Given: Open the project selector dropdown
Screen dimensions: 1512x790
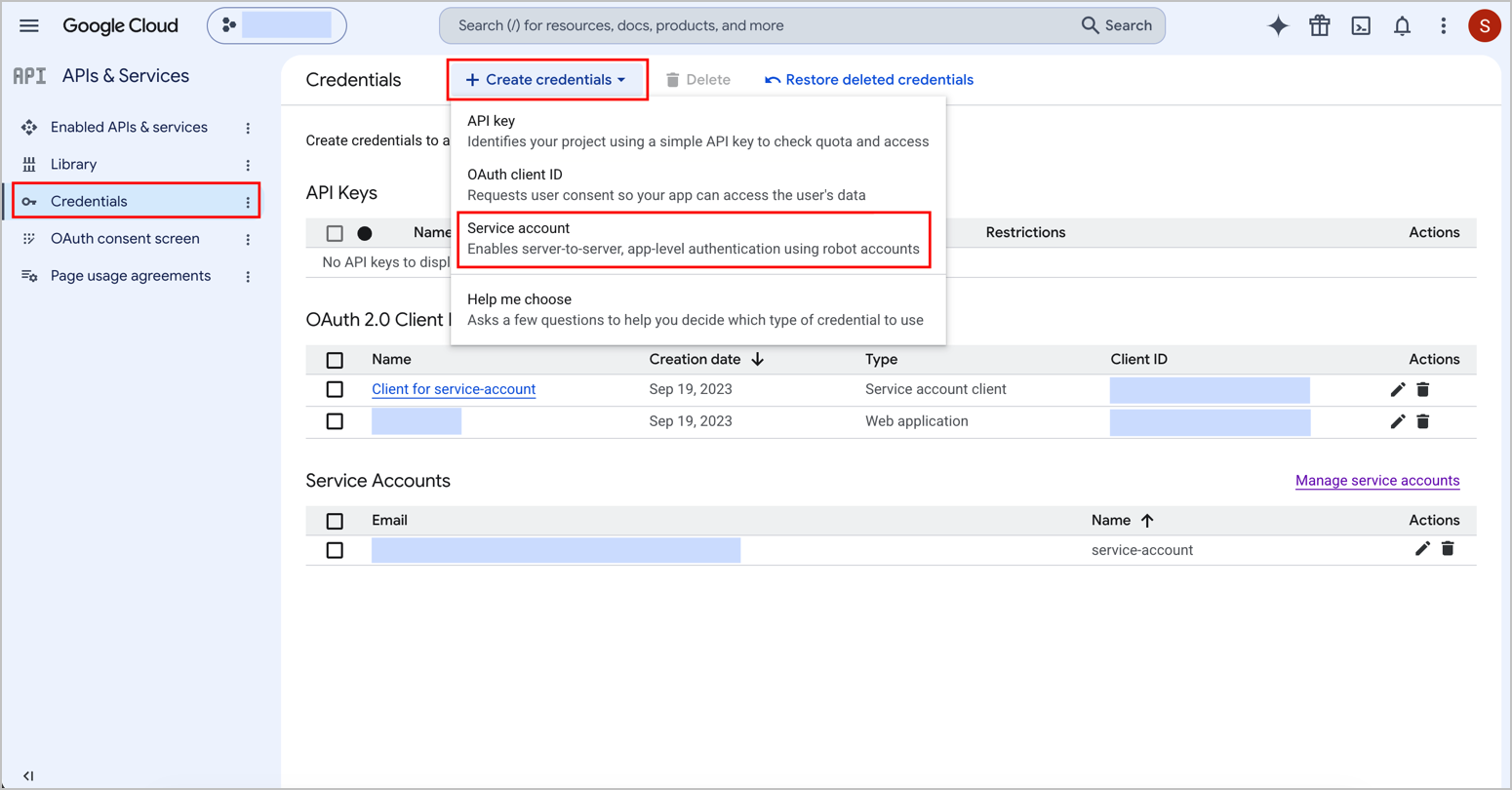Looking at the screenshot, I should (x=277, y=25).
